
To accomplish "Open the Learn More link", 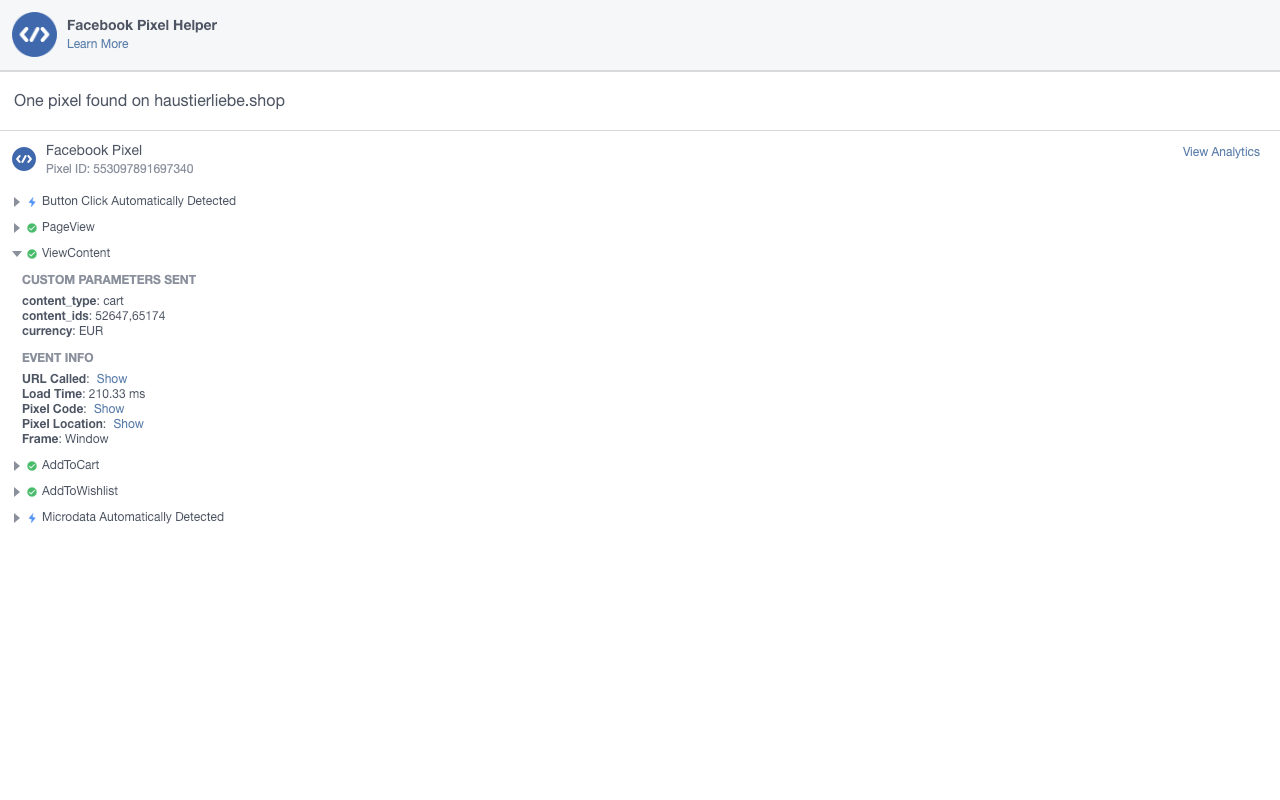I will pos(98,44).
